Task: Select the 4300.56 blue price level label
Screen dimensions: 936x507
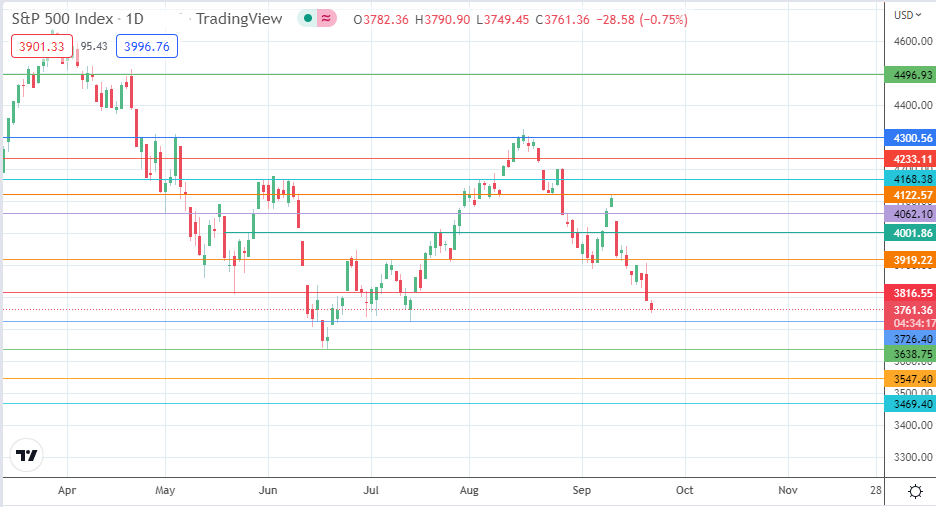Action: tap(910, 138)
